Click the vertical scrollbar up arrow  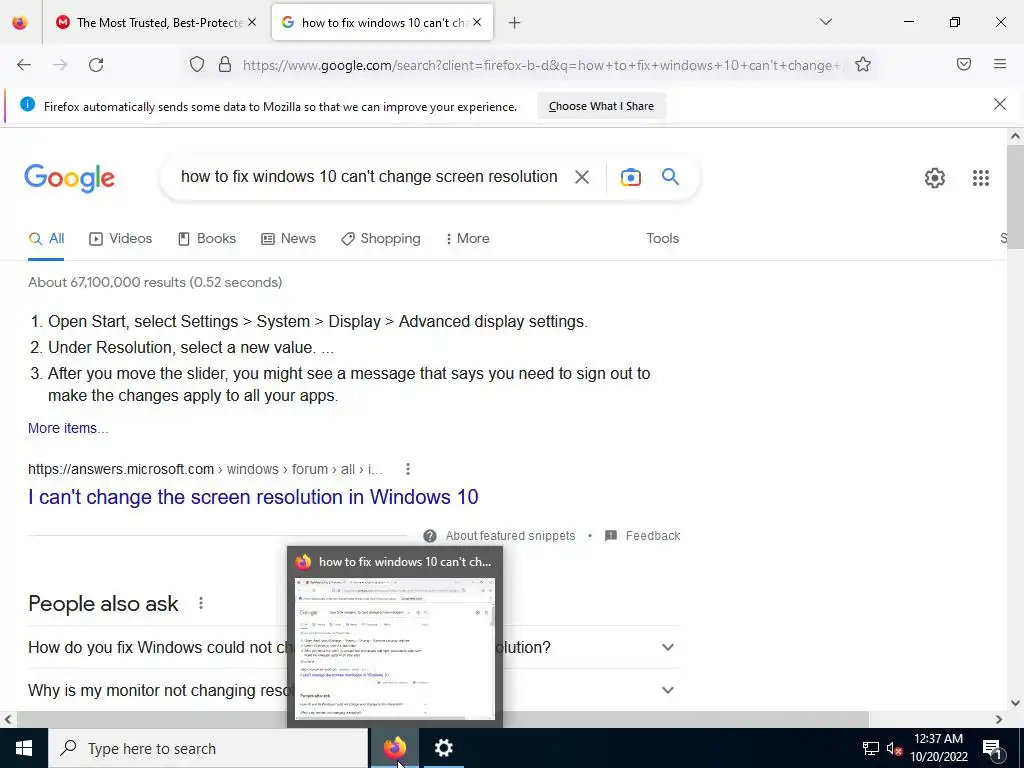pos(1015,136)
